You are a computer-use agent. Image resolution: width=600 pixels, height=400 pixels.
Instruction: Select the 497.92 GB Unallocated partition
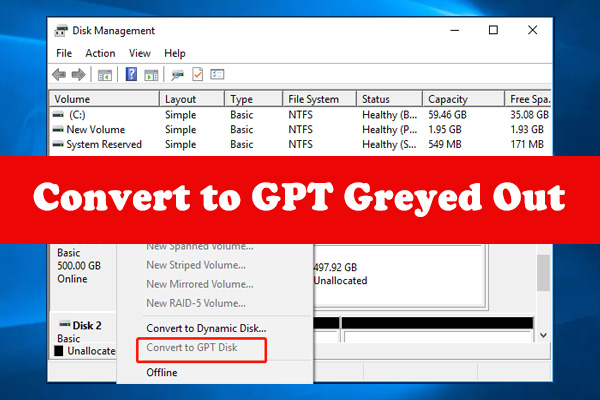398,274
